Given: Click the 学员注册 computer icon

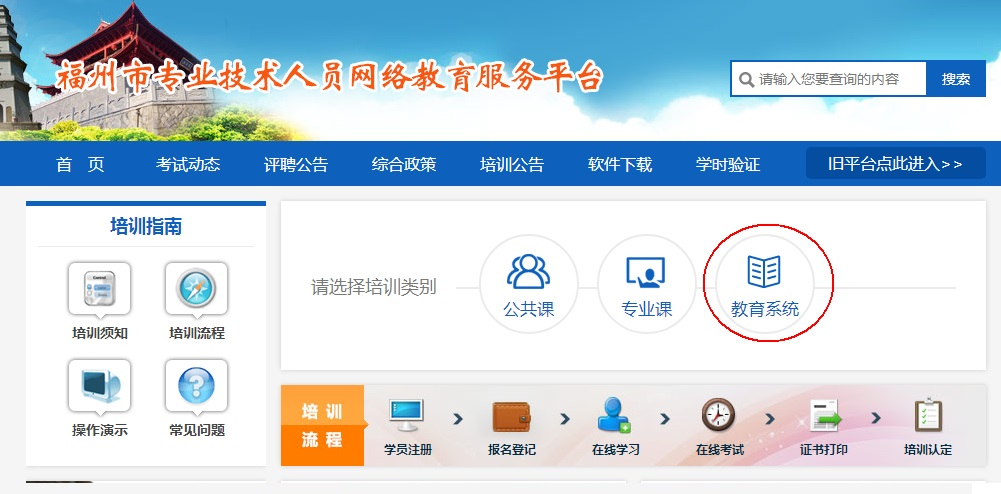Looking at the screenshot, I should 407,416.
